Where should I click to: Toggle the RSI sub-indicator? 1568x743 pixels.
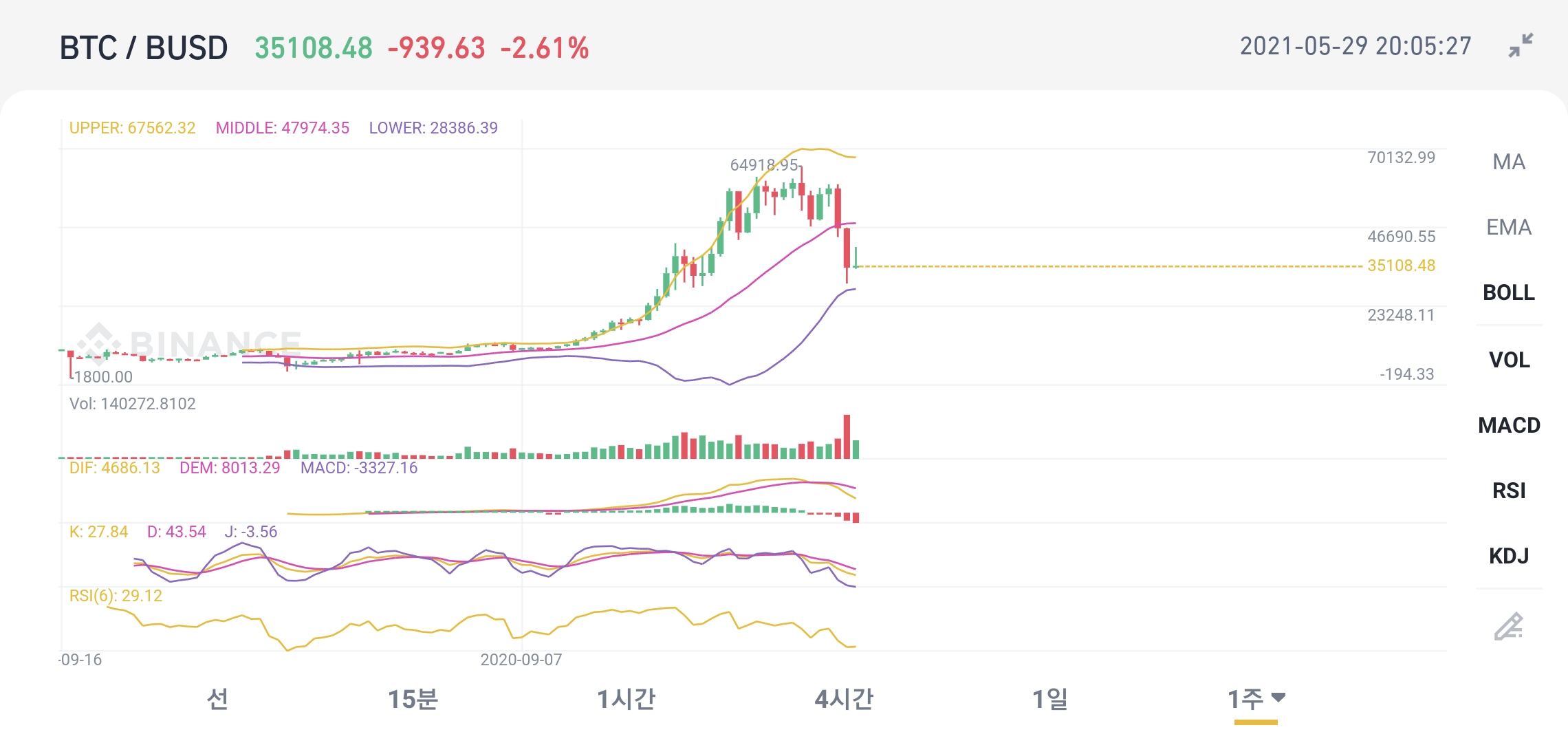(1508, 491)
